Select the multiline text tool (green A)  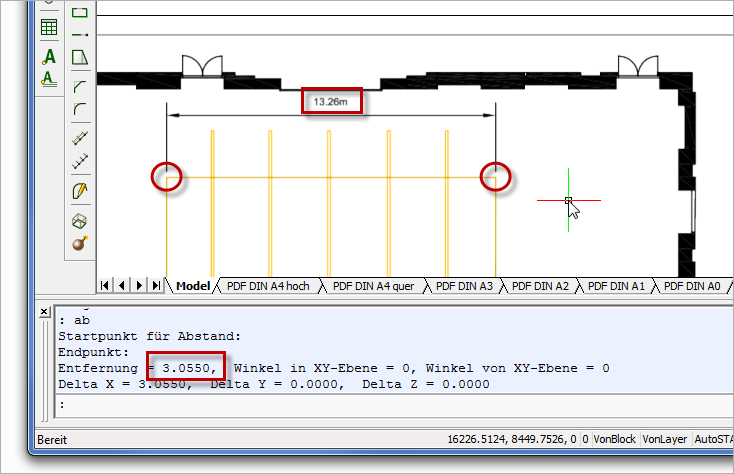point(48,56)
